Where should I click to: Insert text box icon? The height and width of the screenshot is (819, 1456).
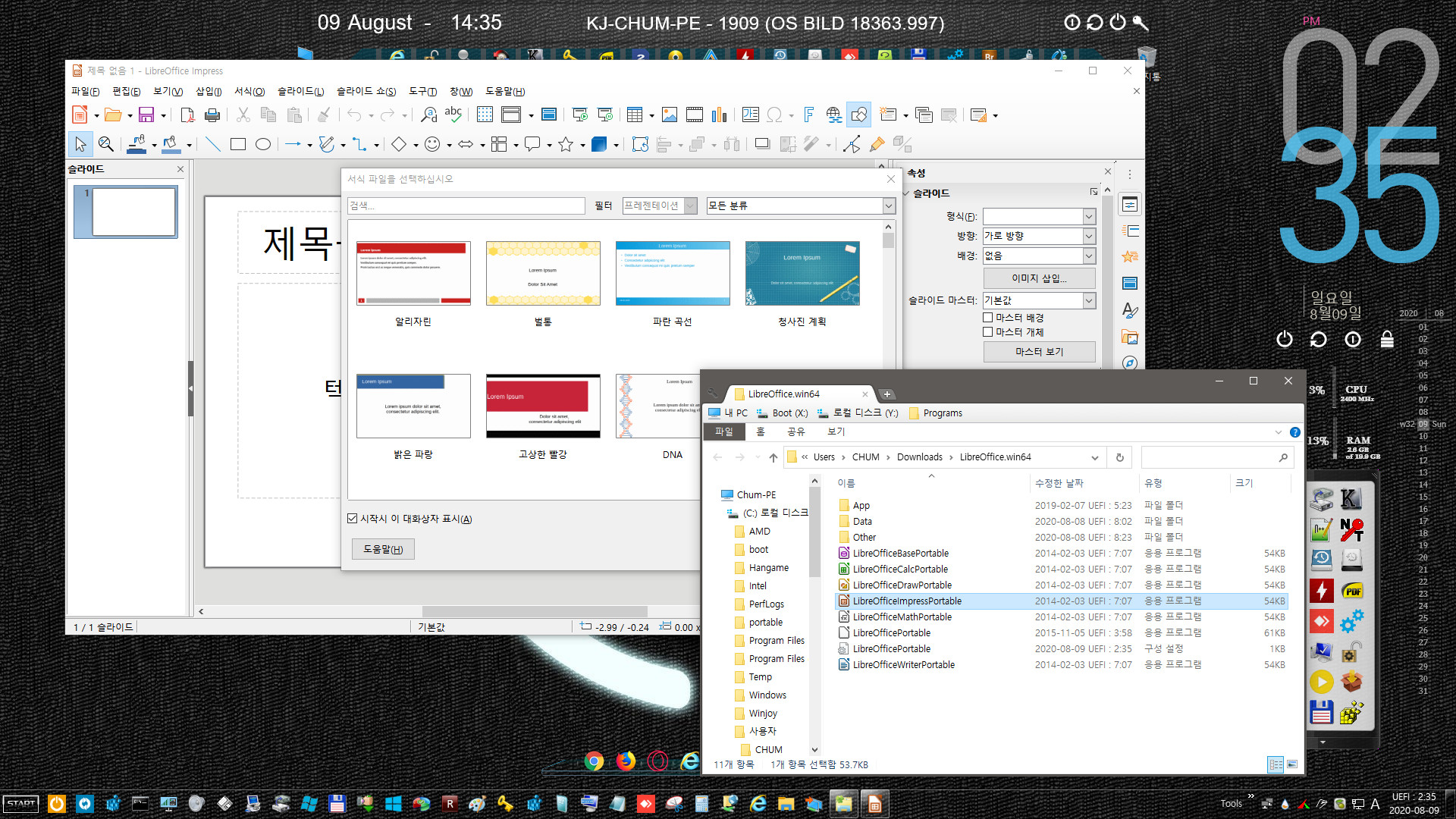point(751,115)
